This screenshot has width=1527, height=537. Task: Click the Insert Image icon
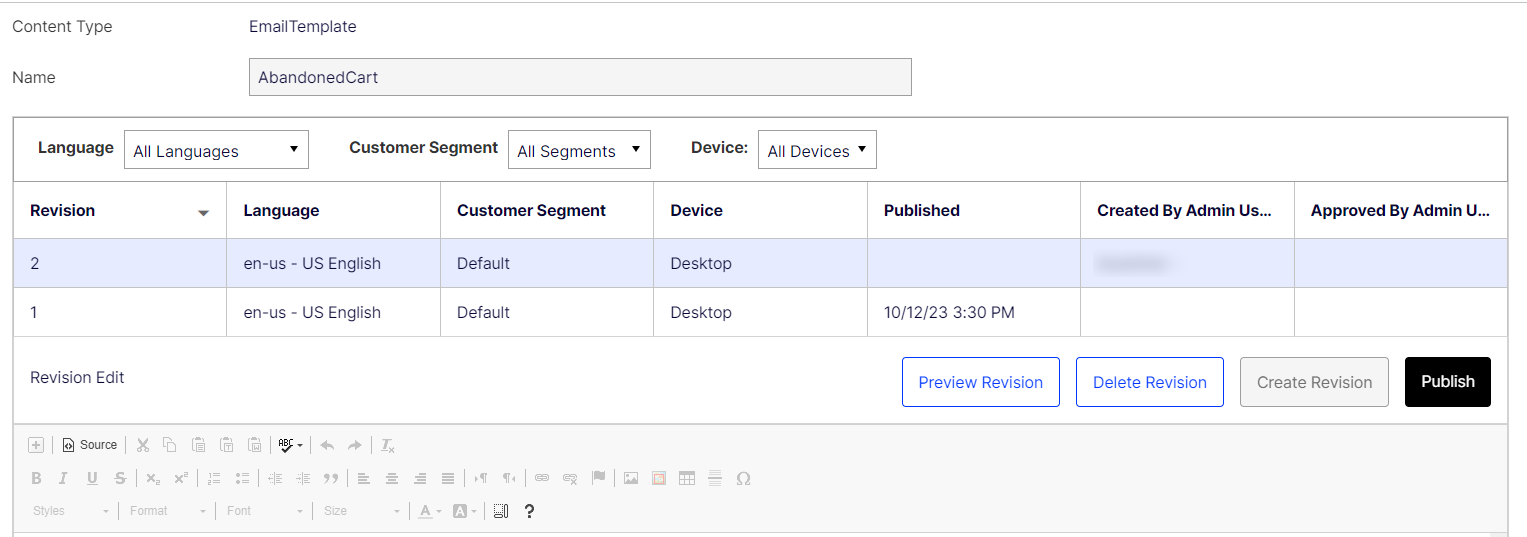click(x=630, y=478)
